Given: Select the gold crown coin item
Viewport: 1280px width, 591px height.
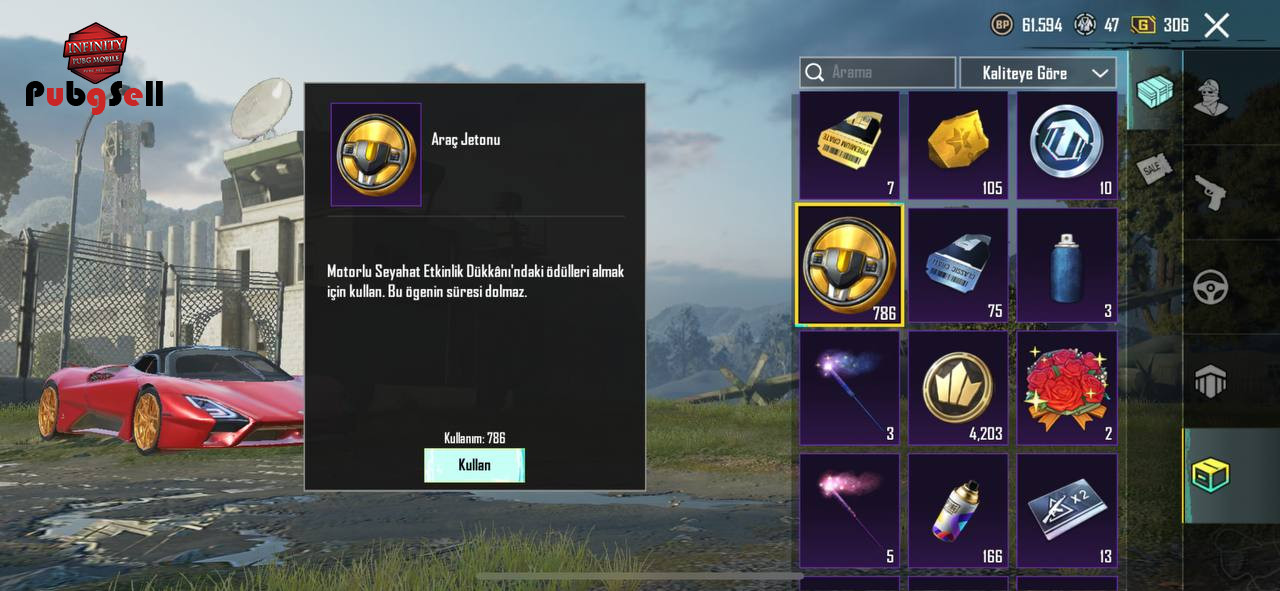Looking at the screenshot, I should click(958, 388).
